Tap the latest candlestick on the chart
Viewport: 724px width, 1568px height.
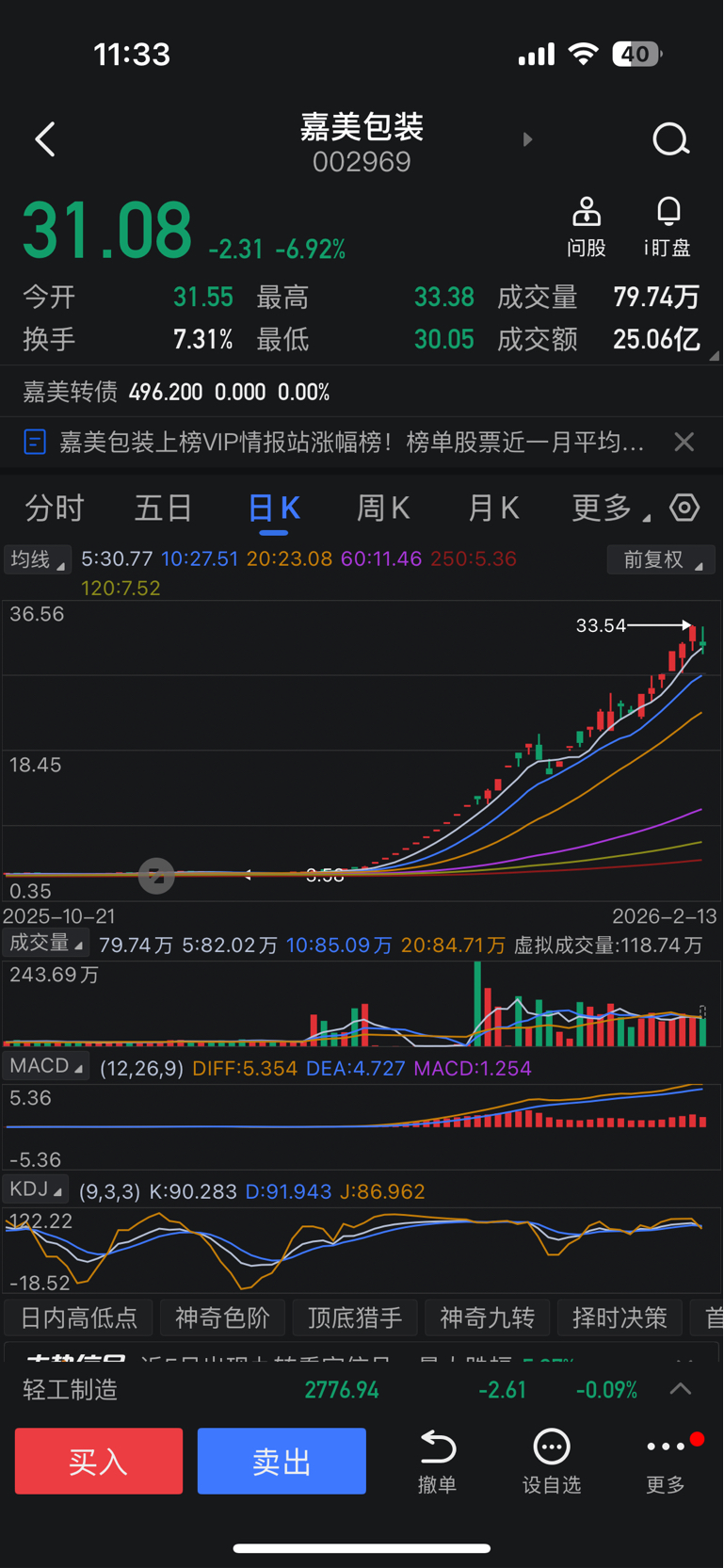pos(702,641)
